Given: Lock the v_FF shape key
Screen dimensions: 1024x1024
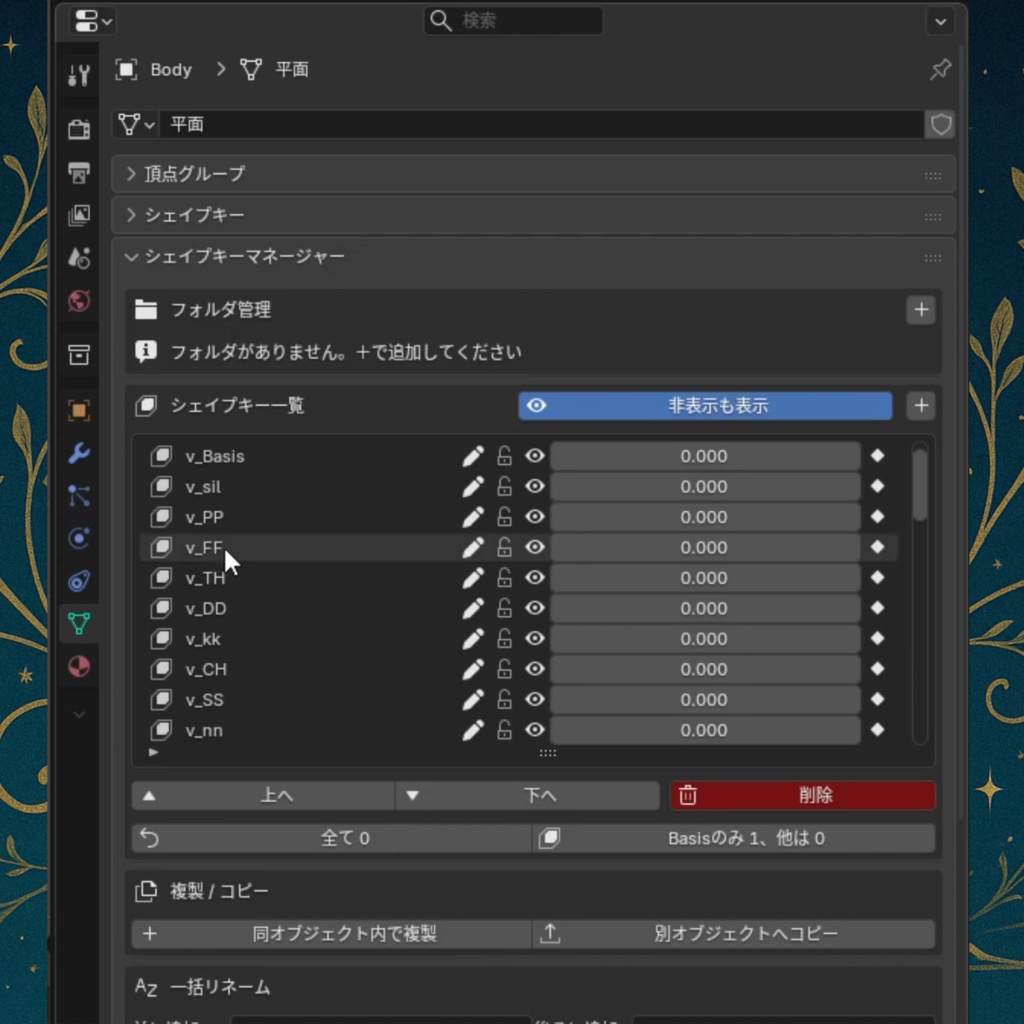Looking at the screenshot, I should (504, 547).
